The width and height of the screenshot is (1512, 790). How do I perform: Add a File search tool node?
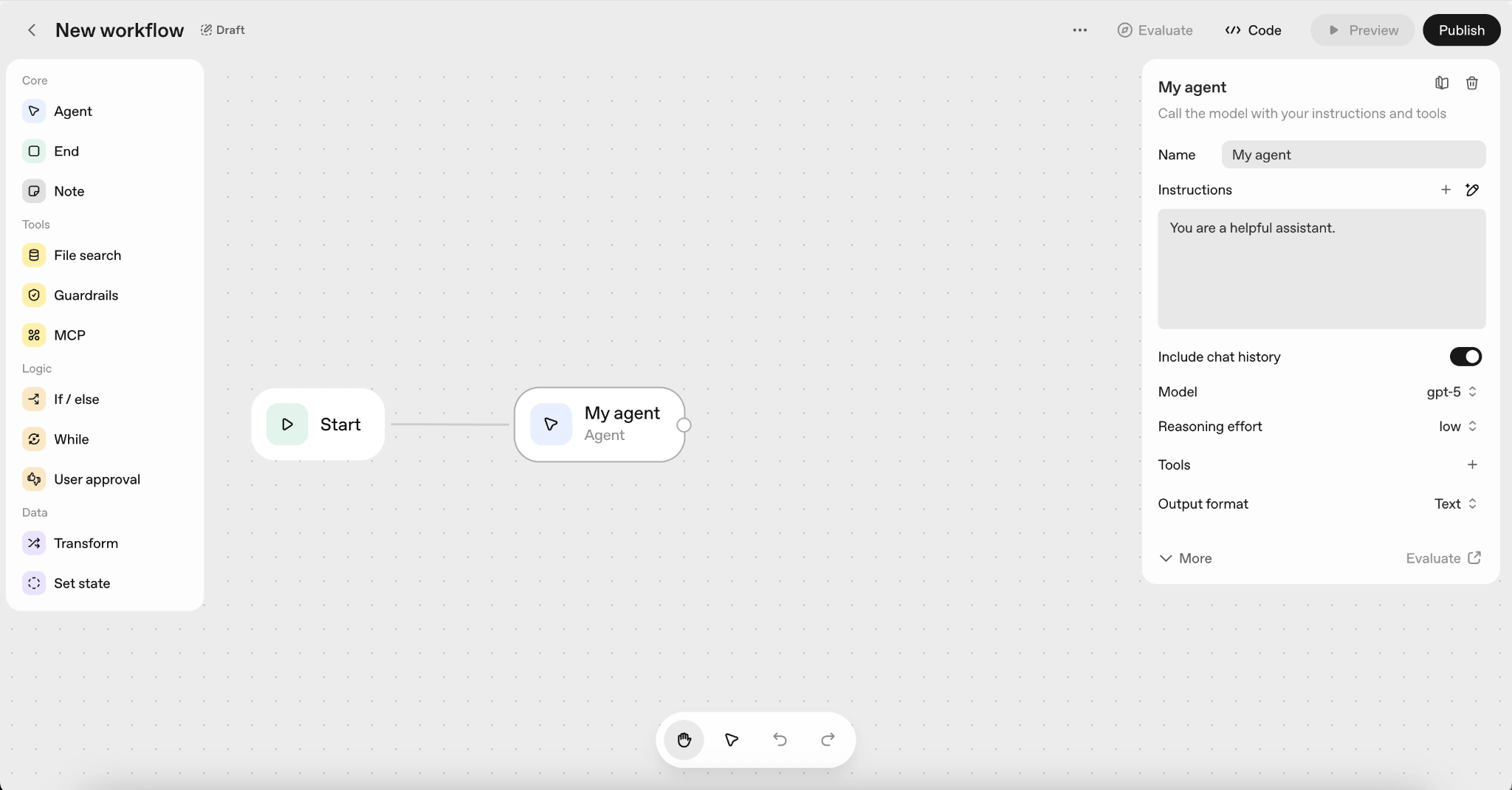click(x=89, y=255)
